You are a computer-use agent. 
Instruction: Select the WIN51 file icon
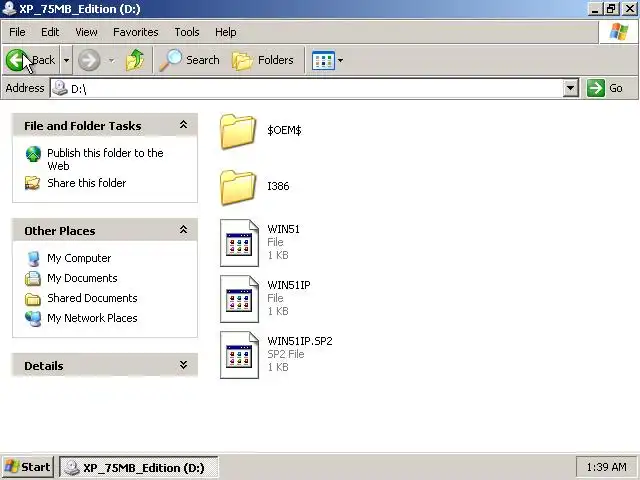point(239,243)
